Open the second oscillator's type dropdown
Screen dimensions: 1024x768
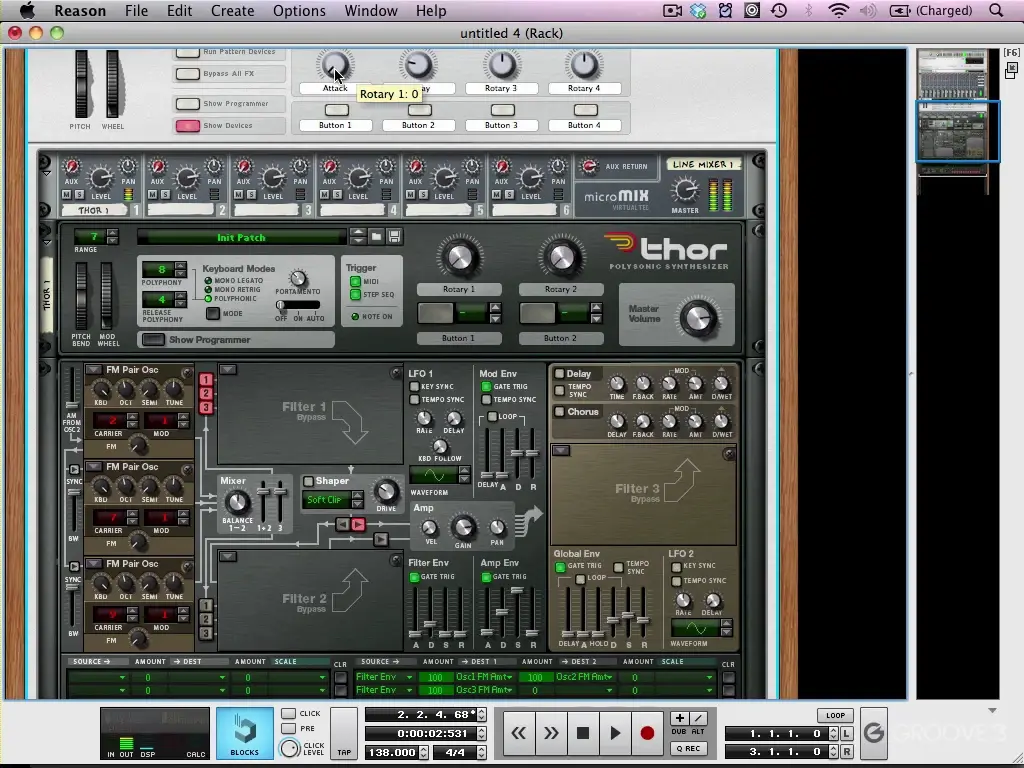click(94, 467)
